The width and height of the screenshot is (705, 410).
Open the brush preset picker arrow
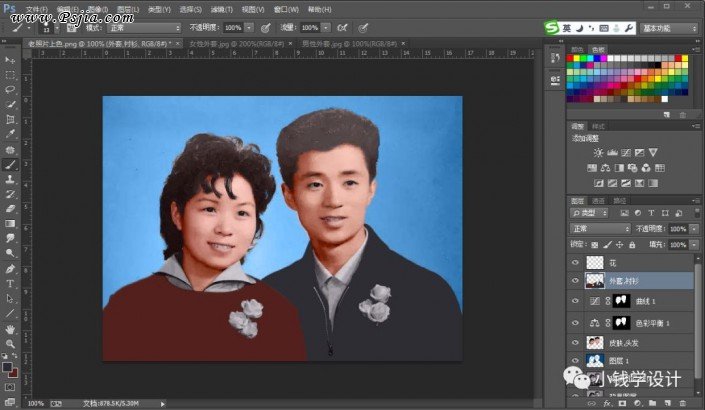[x=57, y=28]
